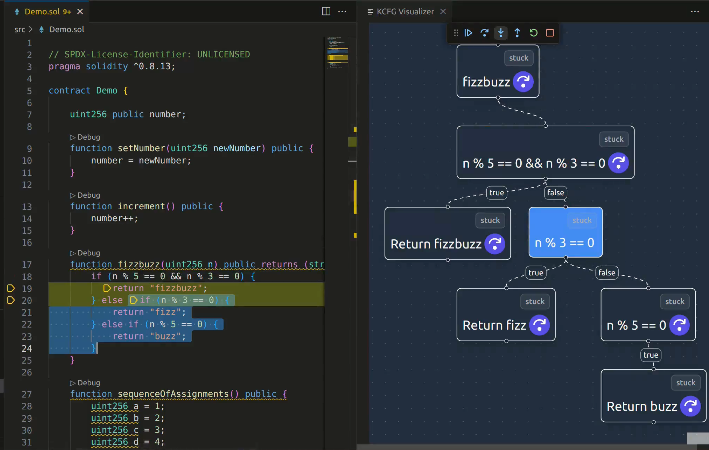The width and height of the screenshot is (709, 450).
Task: Click the split editor icon
Action: click(326, 11)
